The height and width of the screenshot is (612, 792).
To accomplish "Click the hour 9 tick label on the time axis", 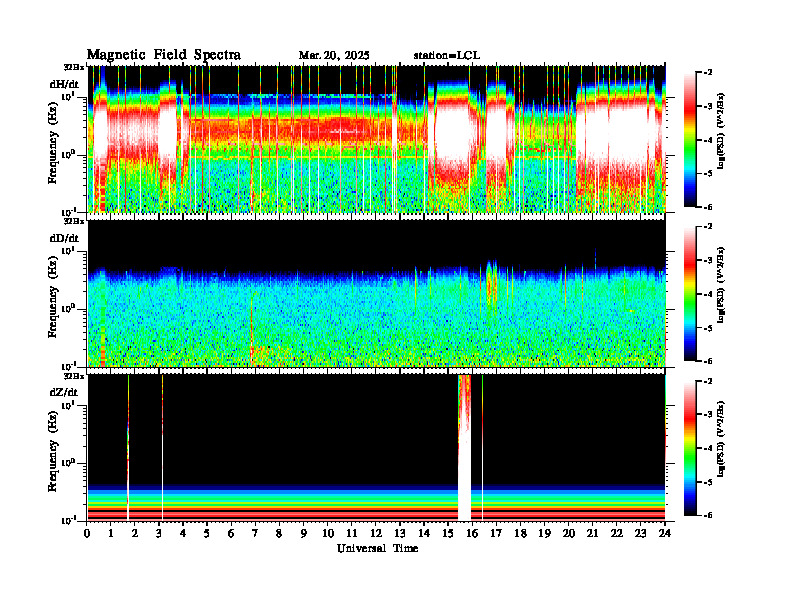I will [304, 534].
